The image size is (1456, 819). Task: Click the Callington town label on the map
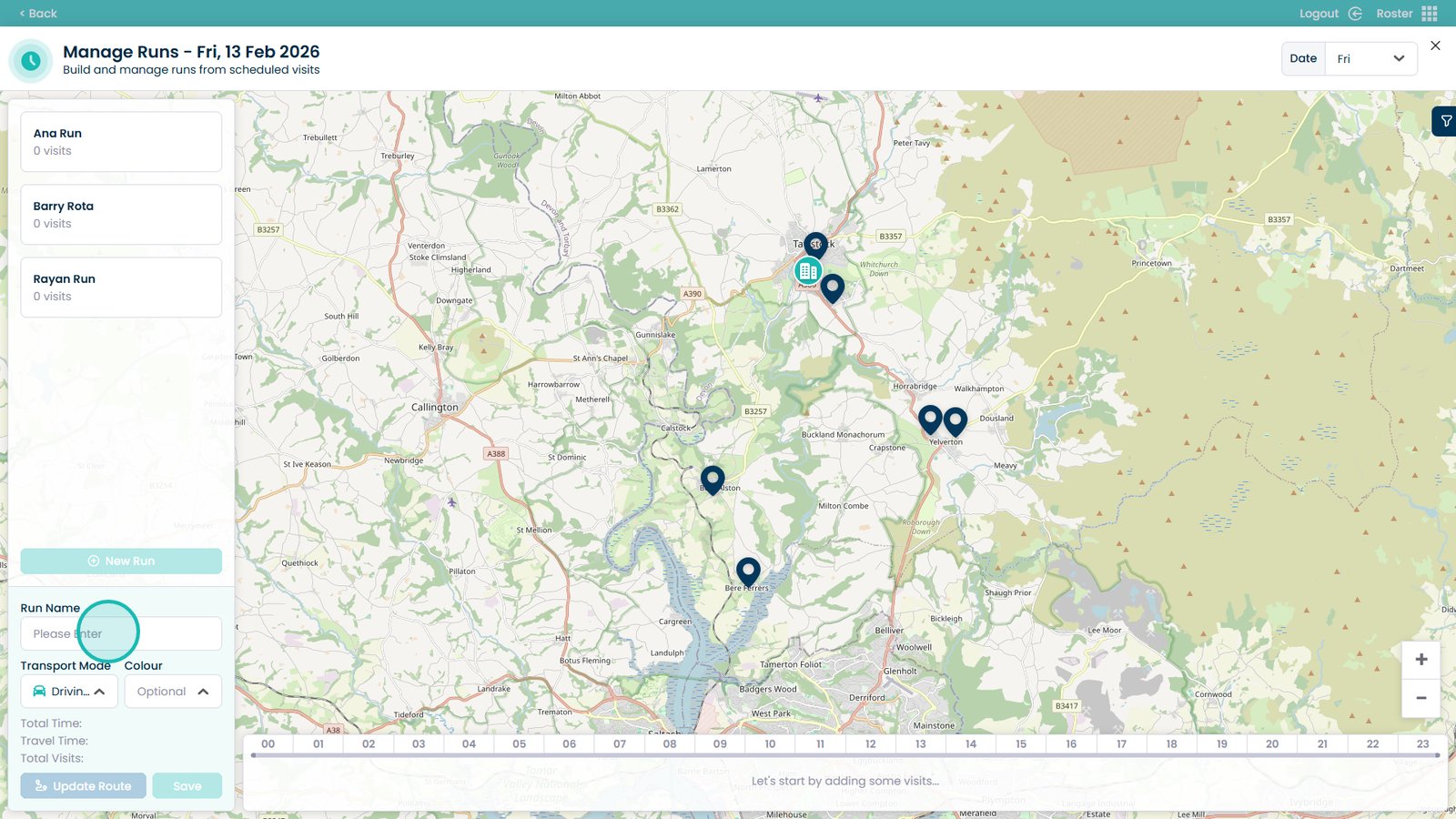(435, 407)
